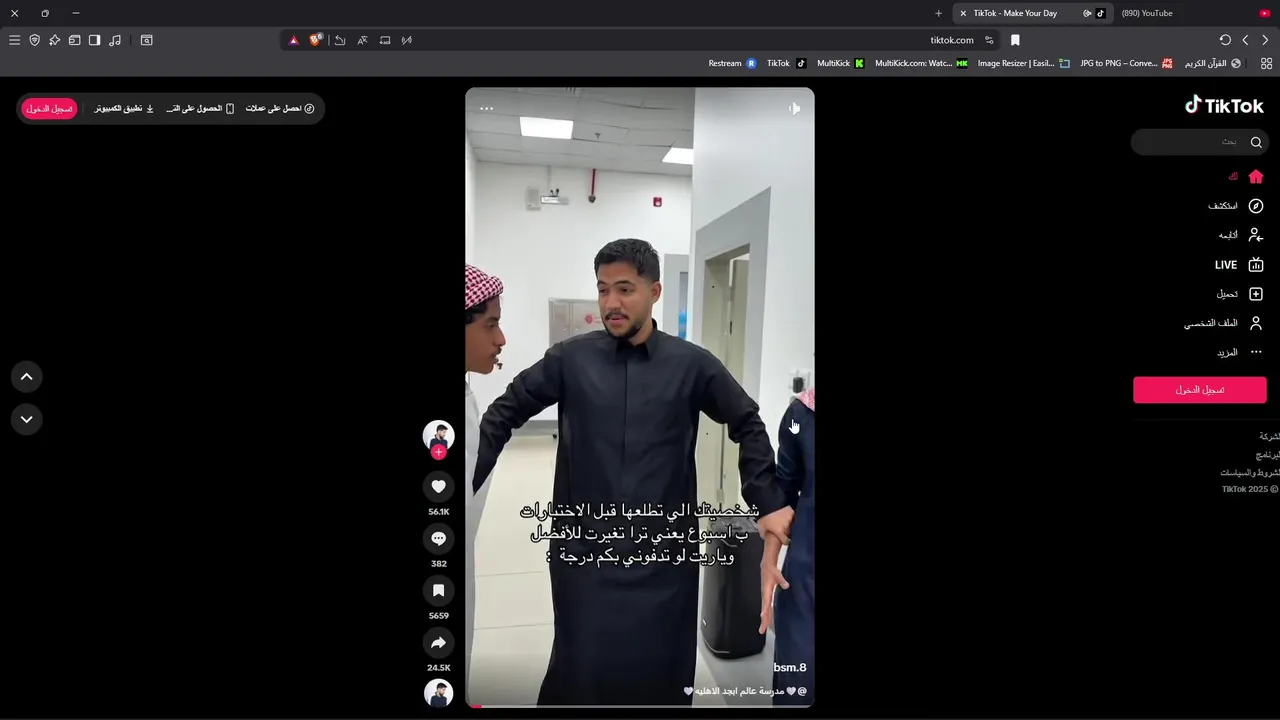The height and width of the screenshot is (720, 1280).
Task: Open the الملف الشخصي profile page
Action: click(1224, 323)
